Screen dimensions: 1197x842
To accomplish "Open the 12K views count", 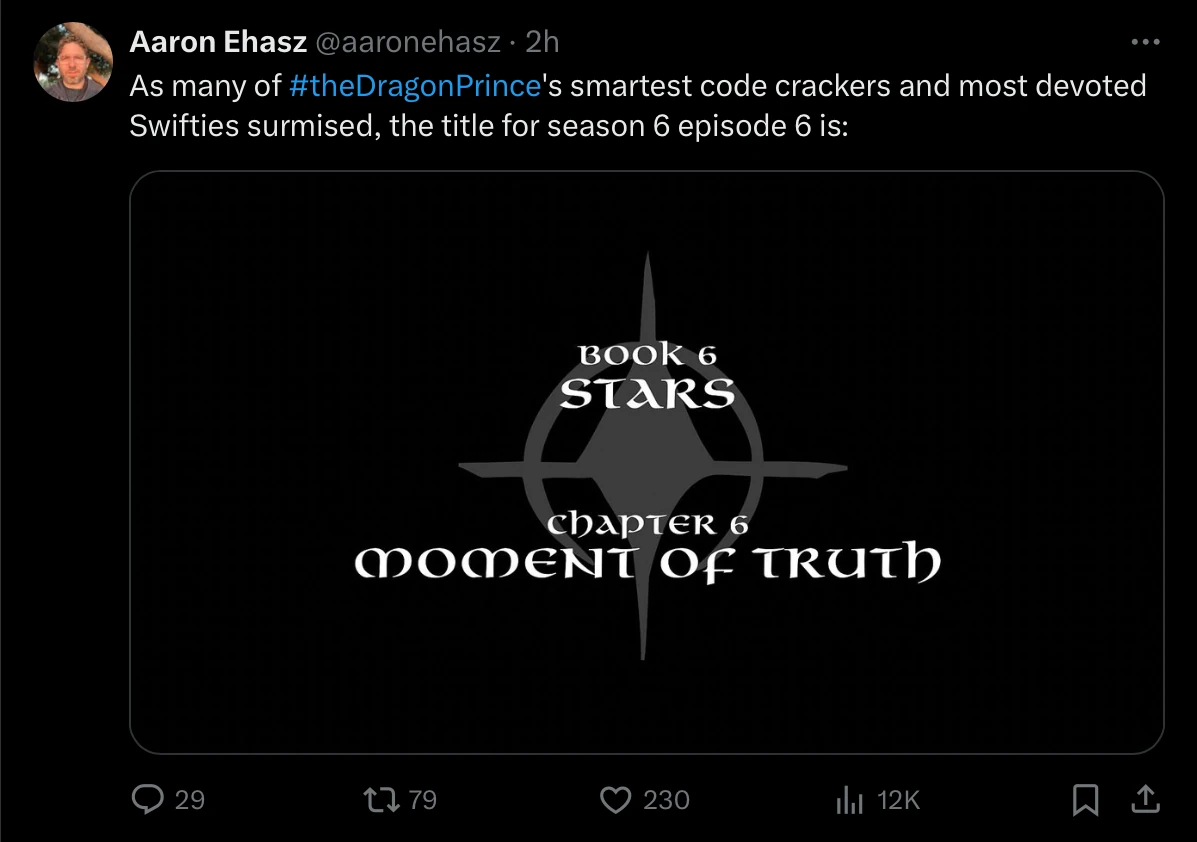I will coord(898,800).
